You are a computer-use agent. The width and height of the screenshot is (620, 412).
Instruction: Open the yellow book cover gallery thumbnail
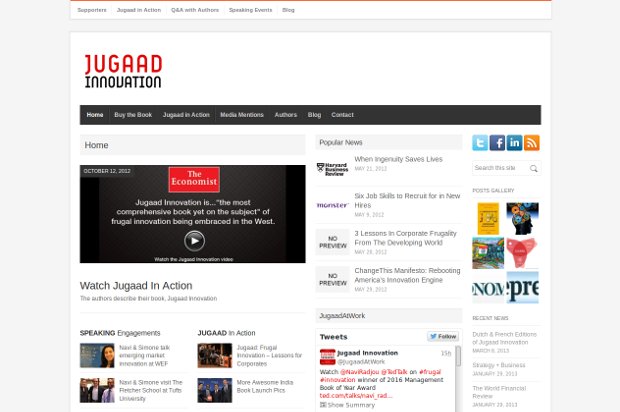(488, 218)
